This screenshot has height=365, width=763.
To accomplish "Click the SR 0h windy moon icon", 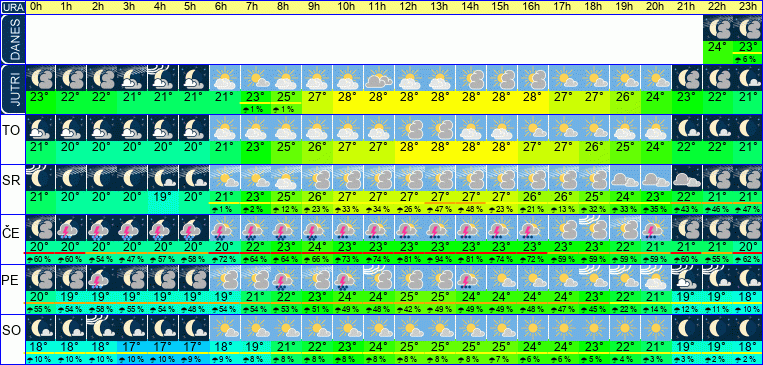I will (40, 178).
